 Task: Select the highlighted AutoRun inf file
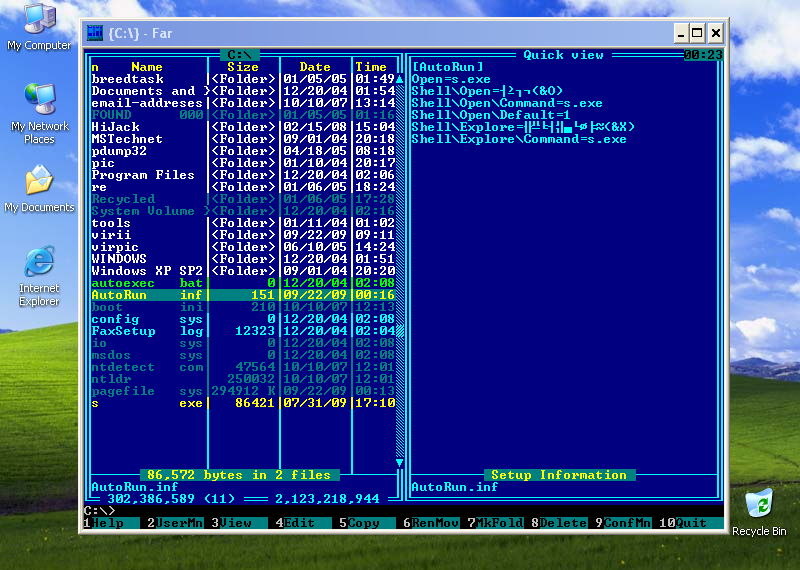pyautogui.click(x=243, y=295)
